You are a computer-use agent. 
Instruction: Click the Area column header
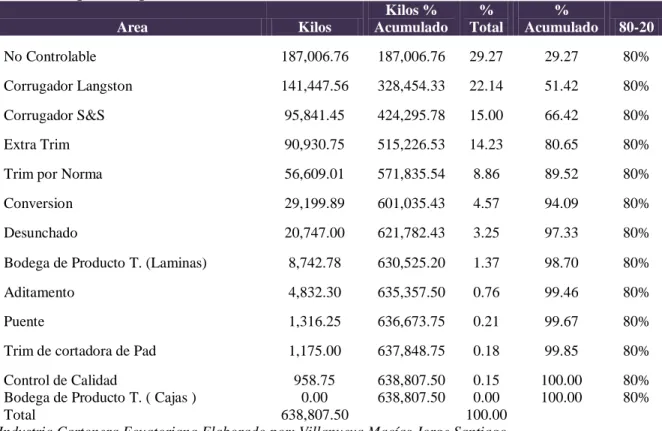(132, 27)
